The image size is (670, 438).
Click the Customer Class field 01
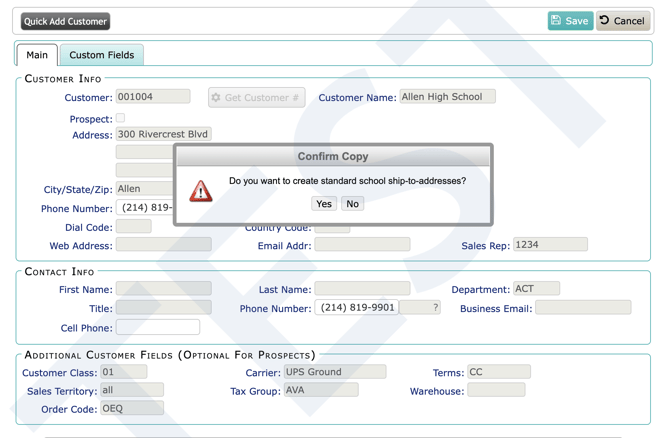124,372
